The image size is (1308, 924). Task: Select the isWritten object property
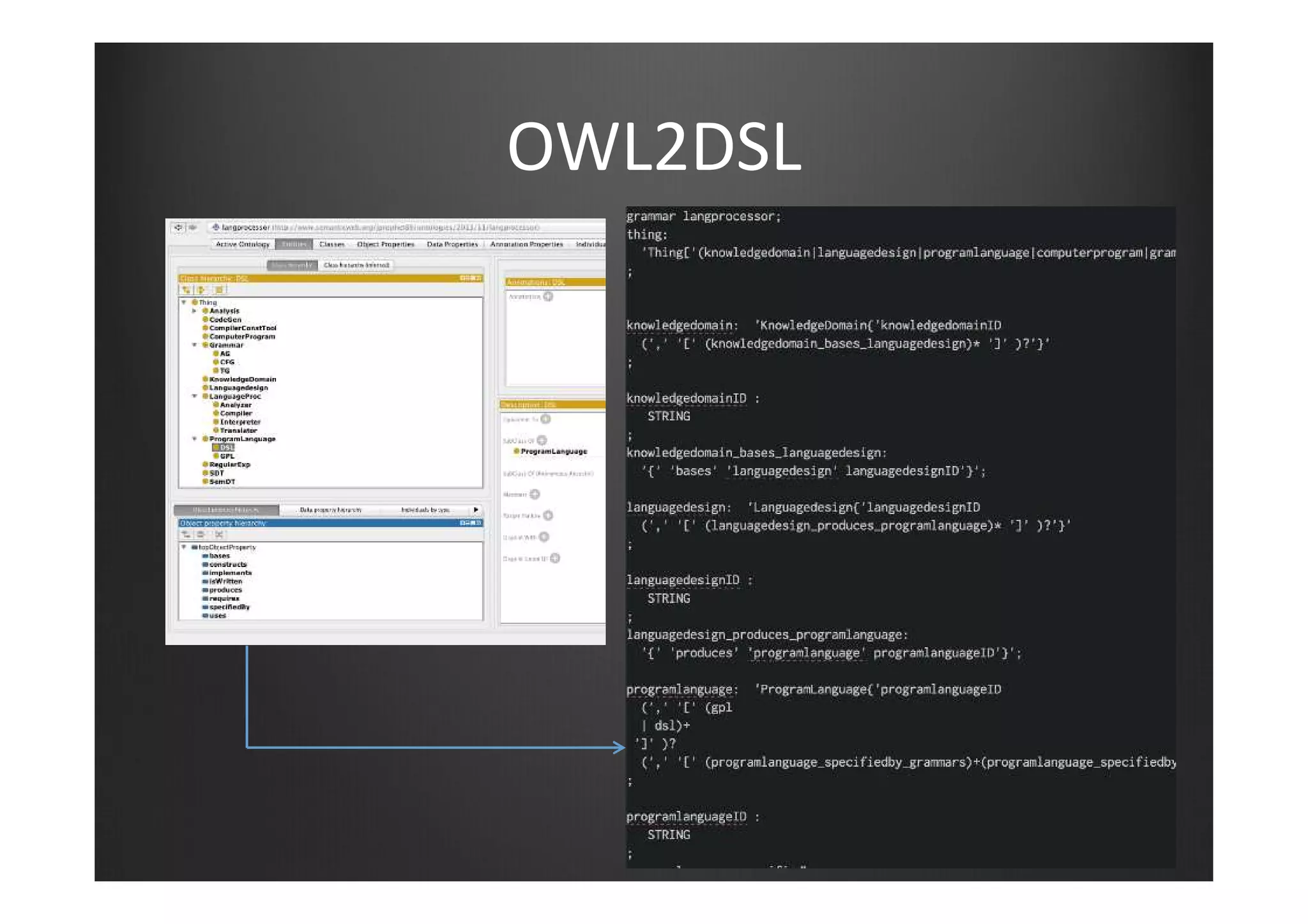(x=222, y=581)
